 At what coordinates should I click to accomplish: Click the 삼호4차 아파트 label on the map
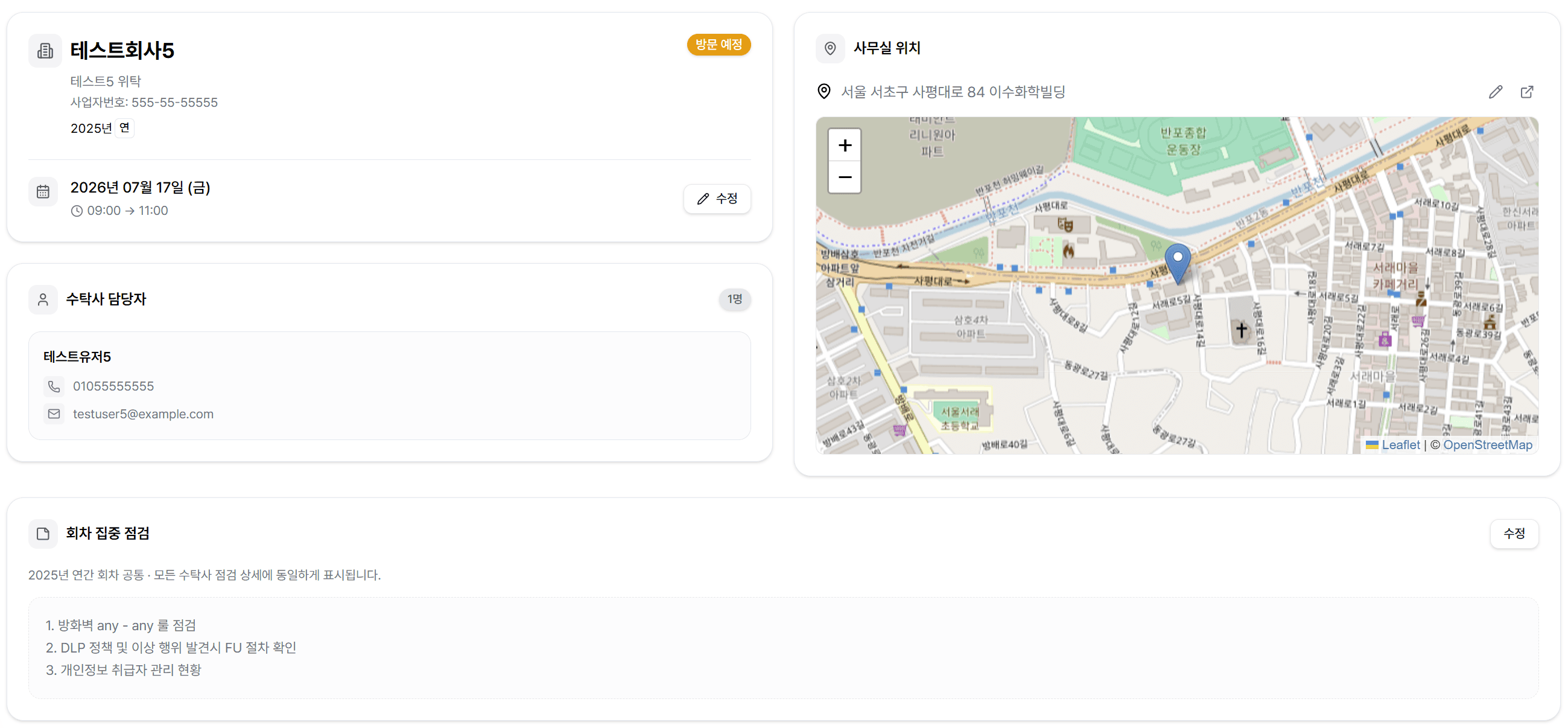970,327
